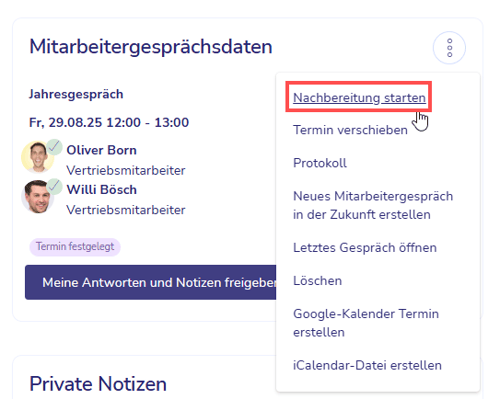Click the Private Notizen heading
The height and width of the screenshot is (399, 500).
98,384
